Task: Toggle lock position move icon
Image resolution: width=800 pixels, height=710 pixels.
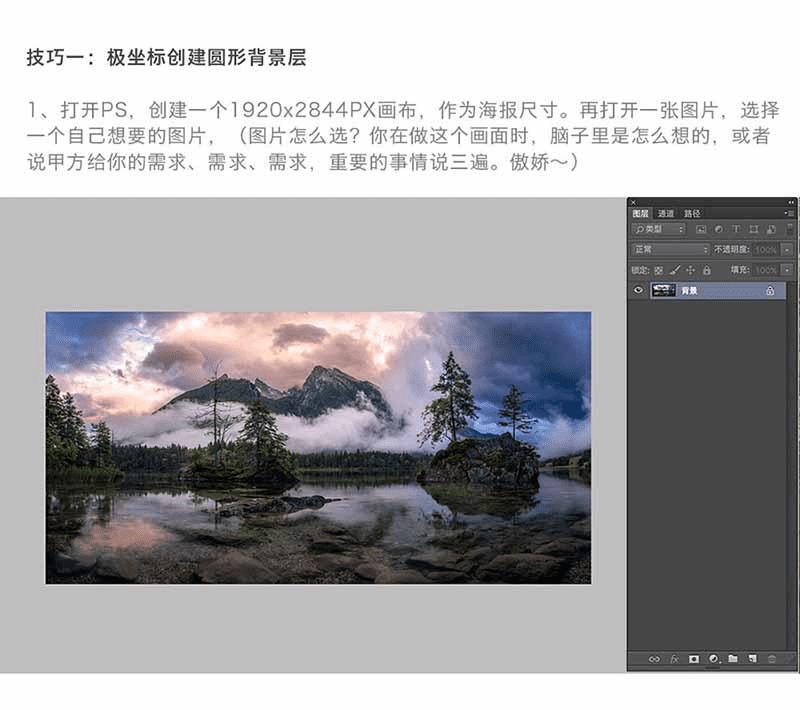Action: tap(691, 270)
